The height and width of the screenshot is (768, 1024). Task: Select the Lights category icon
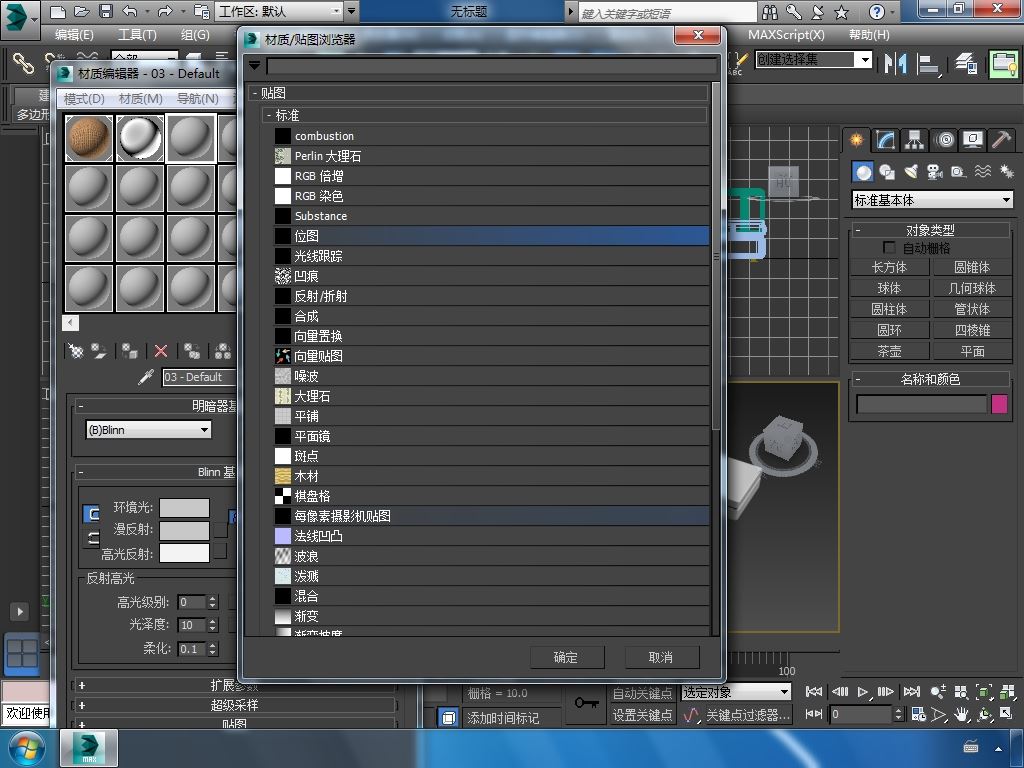click(911, 172)
